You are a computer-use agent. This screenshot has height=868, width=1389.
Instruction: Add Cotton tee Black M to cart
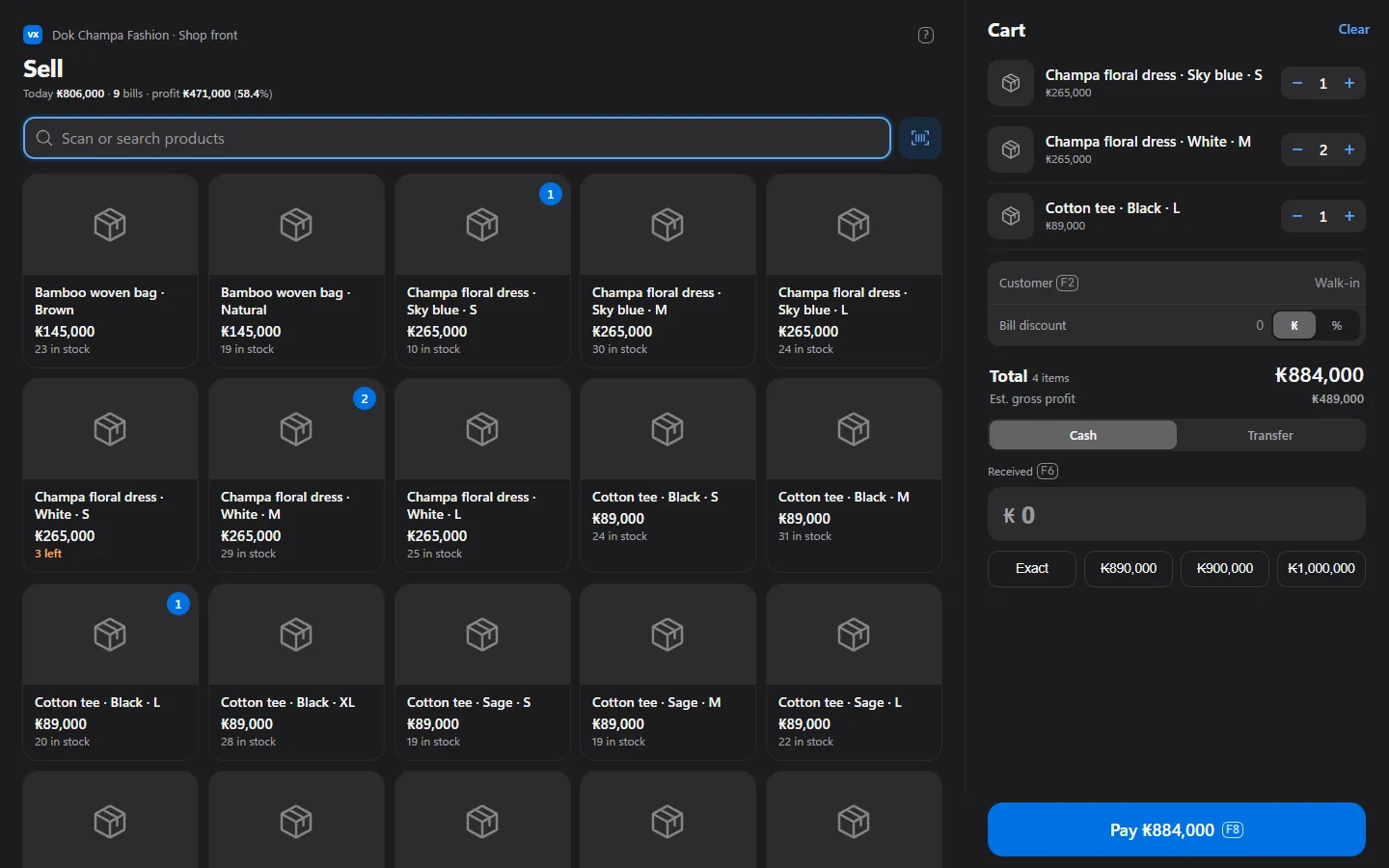pos(854,475)
